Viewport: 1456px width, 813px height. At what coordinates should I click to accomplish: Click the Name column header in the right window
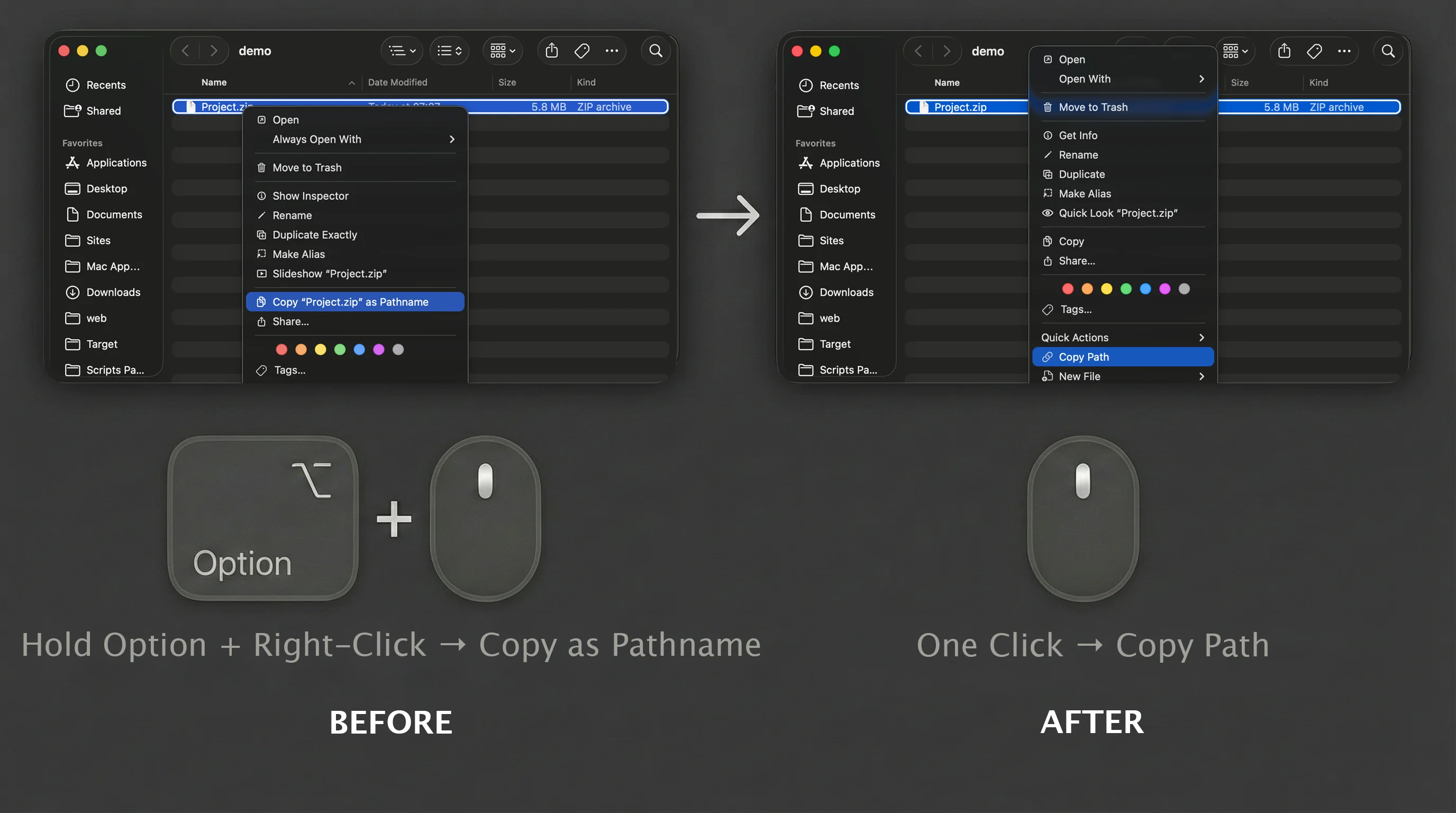pyautogui.click(x=947, y=83)
